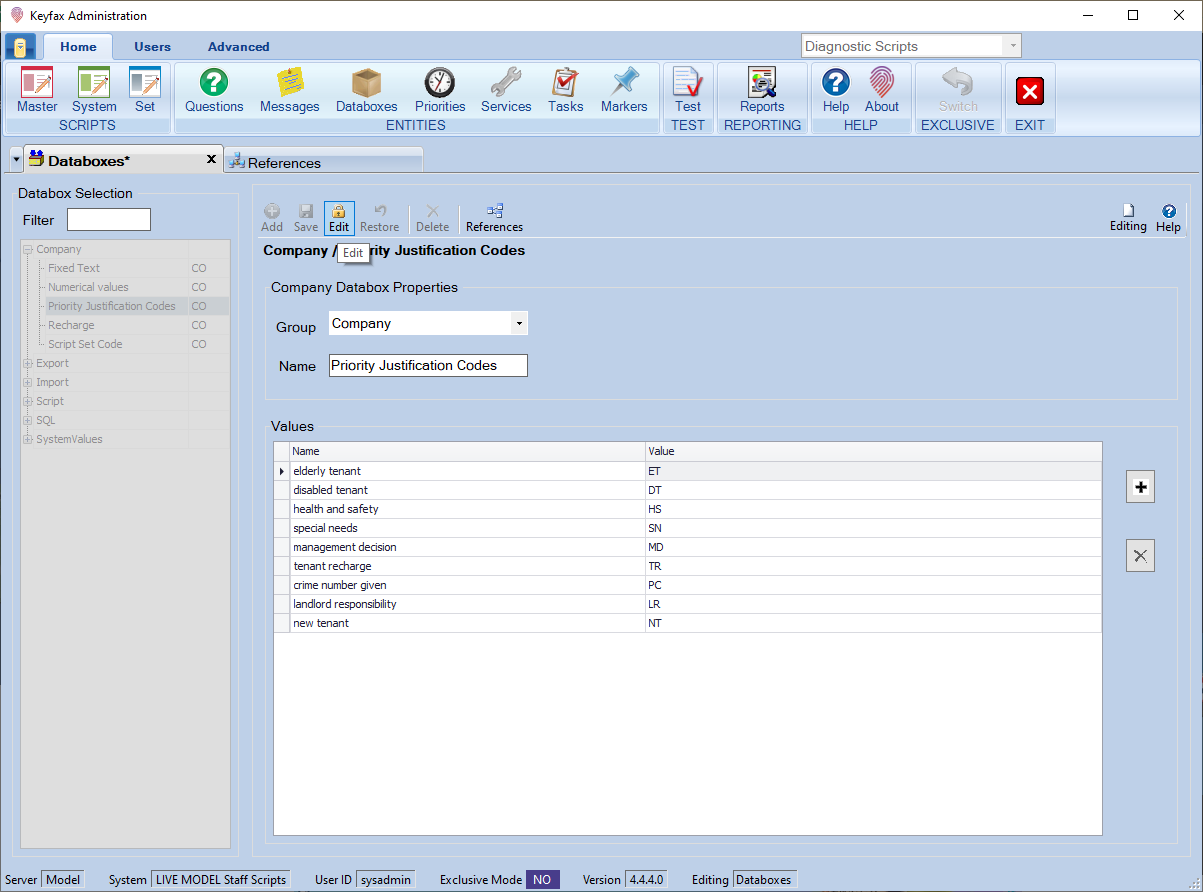Select the crime number given cell
Screen dimensions: 1203x892
pos(467,585)
